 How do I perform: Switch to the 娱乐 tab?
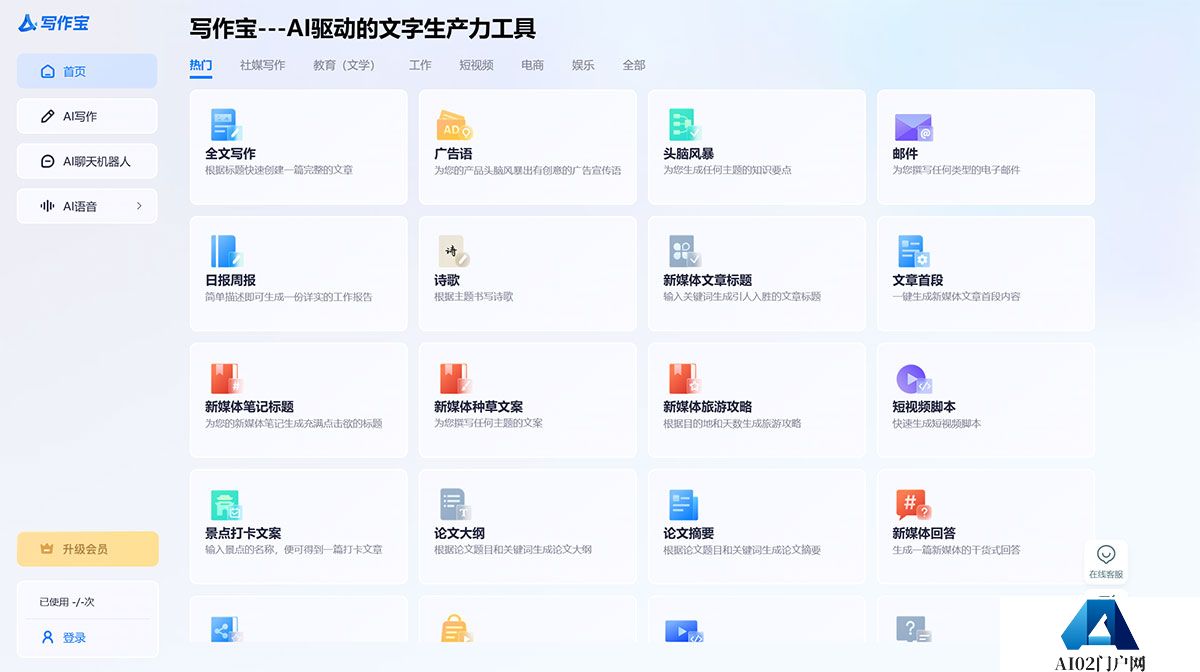583,65
